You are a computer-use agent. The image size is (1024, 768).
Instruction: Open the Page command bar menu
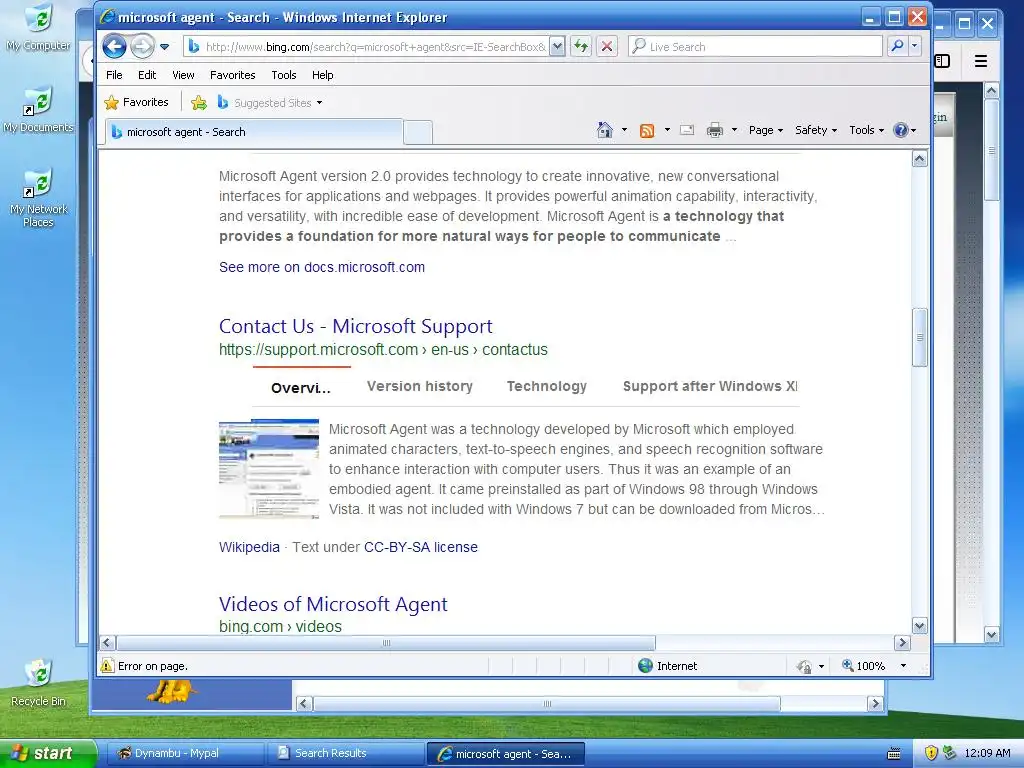(x=765, y=130)
